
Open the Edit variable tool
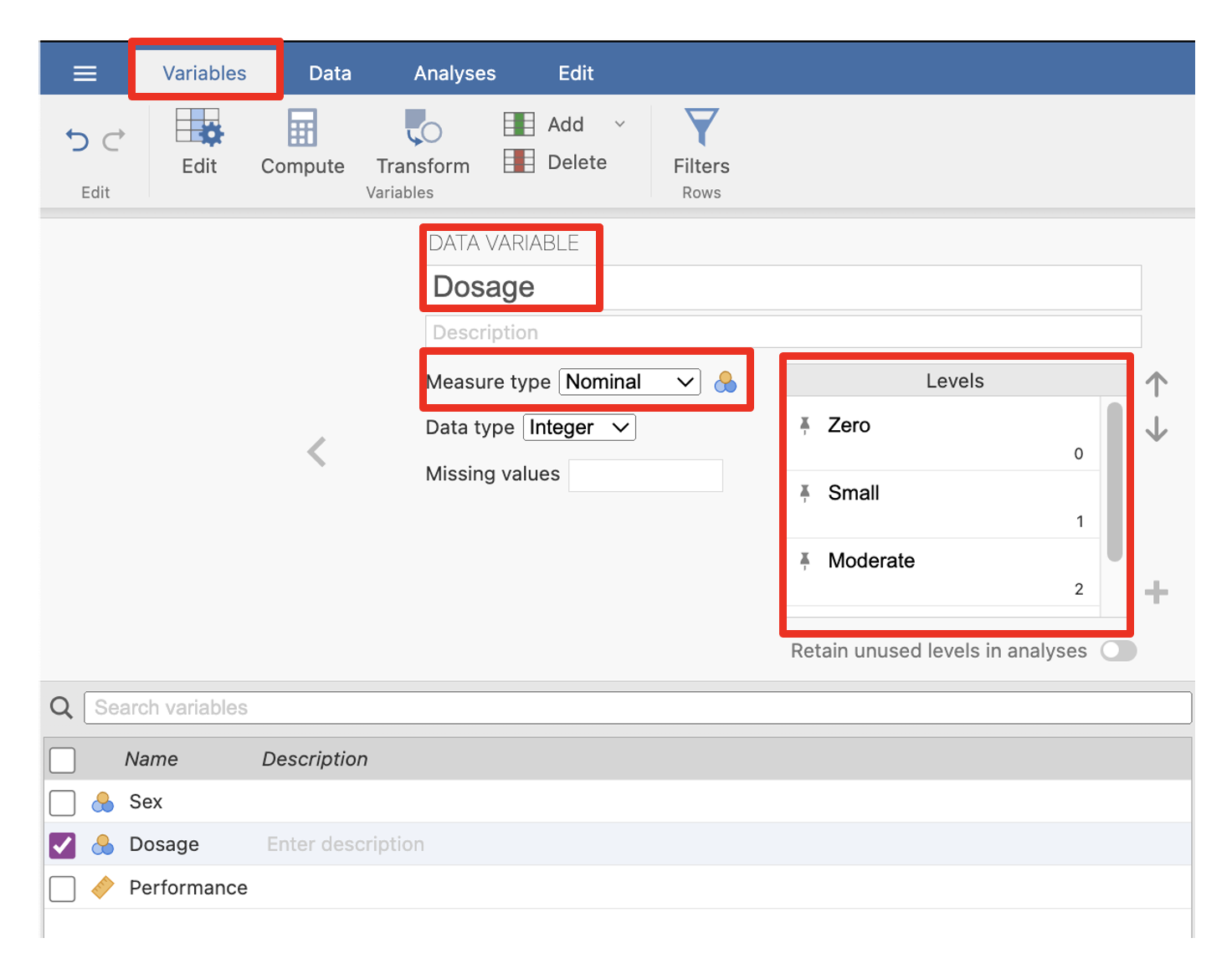199,142
